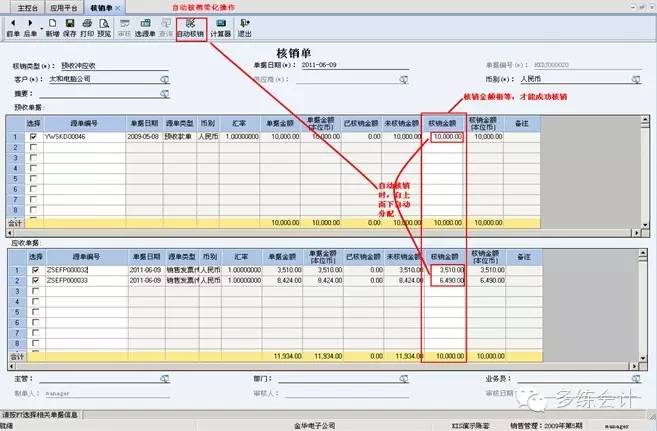Viewport: 657px width, 431px height.
Task: Click right arrow of 应收单据 horizontal scrollbar
Action: [635, 366]
